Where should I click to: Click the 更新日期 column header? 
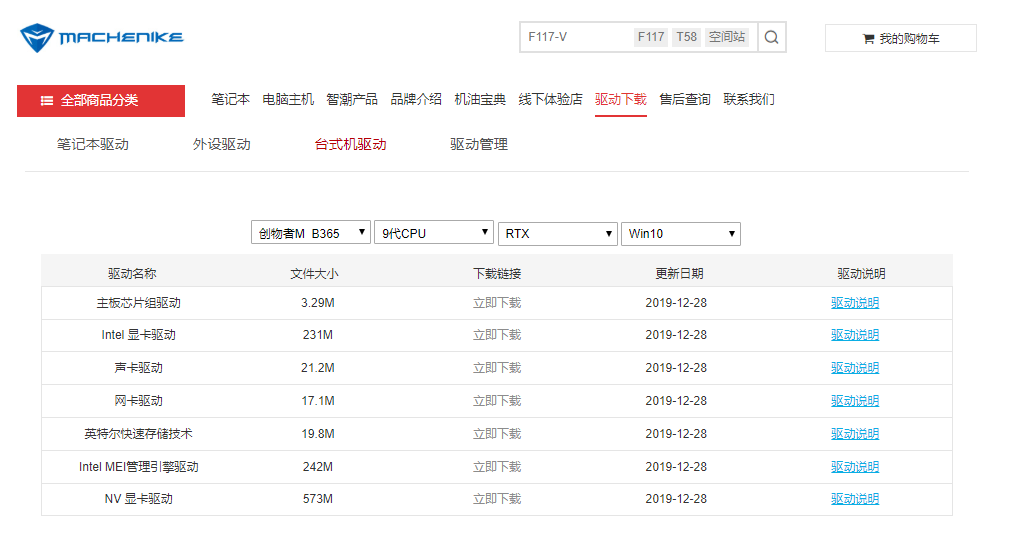pos(679,273)
